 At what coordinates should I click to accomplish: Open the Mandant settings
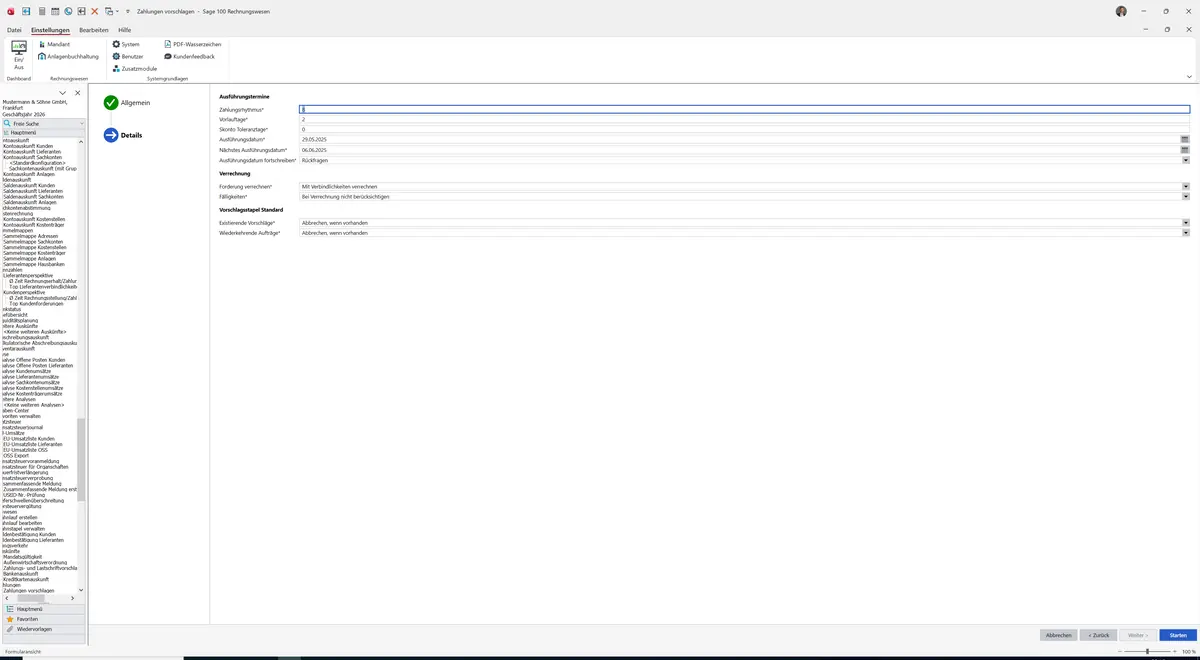click(54, 44)
